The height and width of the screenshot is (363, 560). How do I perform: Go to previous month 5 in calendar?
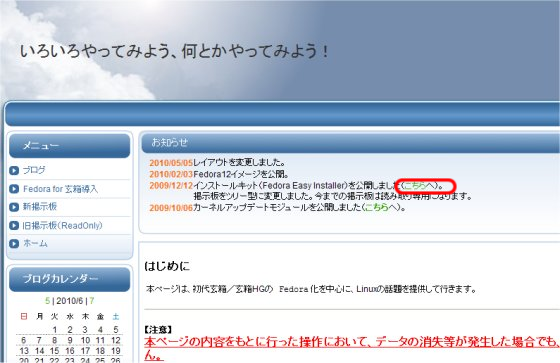[48, 301]
